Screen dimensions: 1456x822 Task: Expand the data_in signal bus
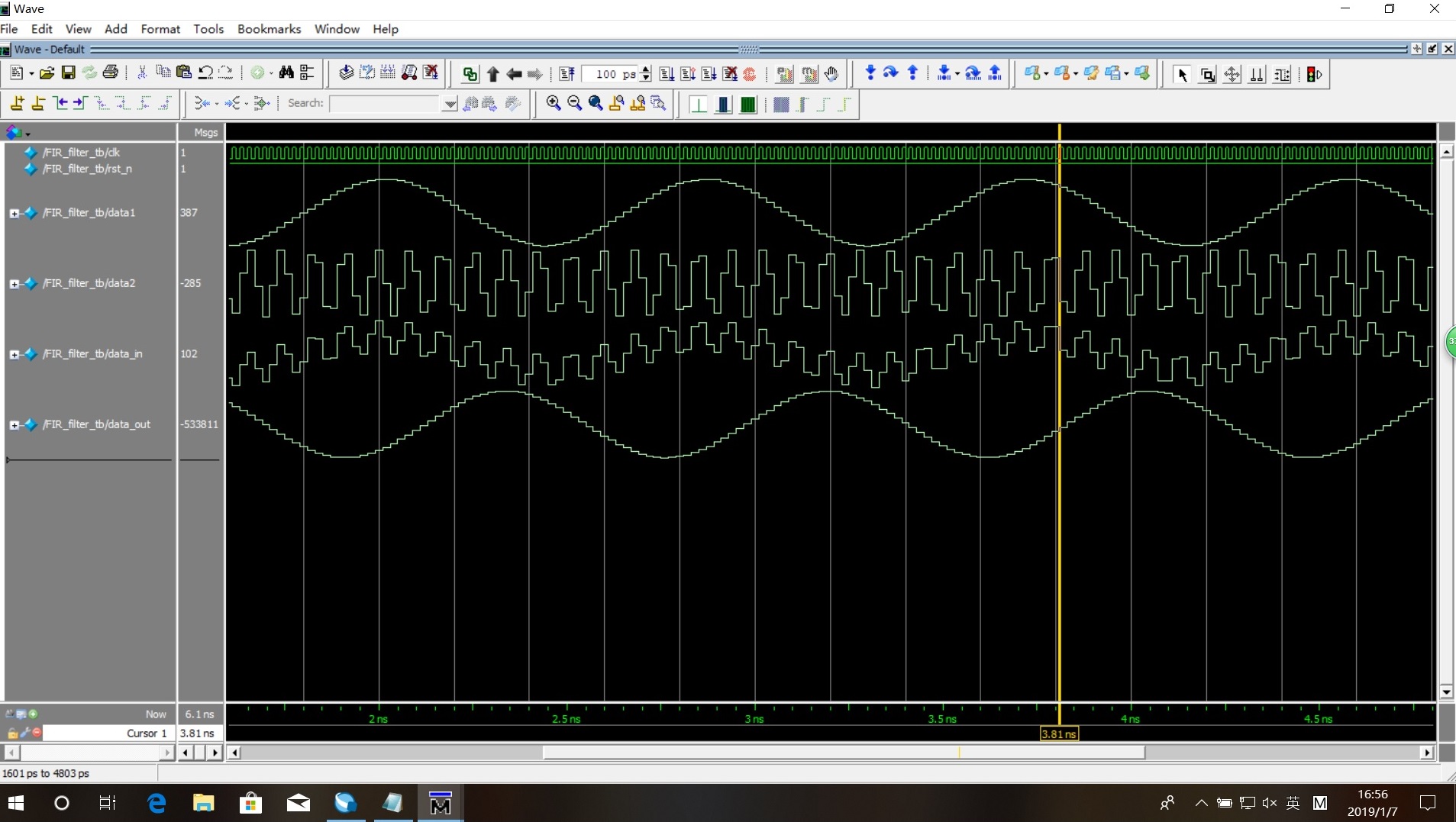pos(14,354)
